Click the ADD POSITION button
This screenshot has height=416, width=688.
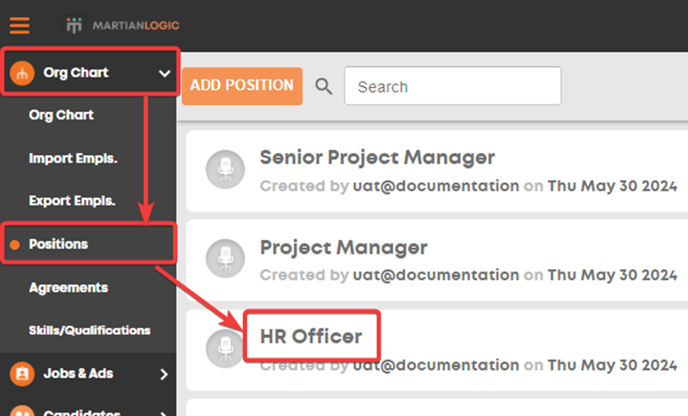point(242,86)
